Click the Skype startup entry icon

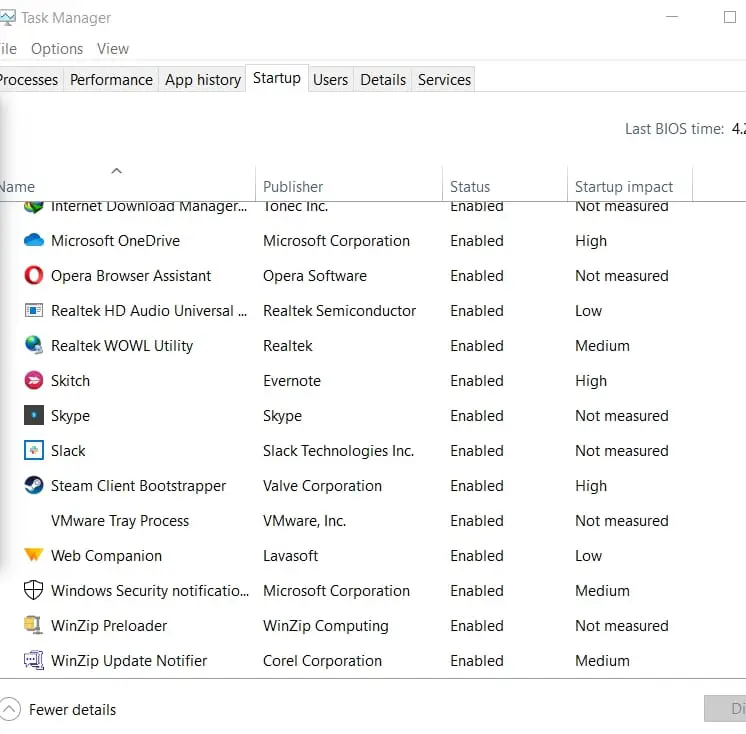(34, 415)
